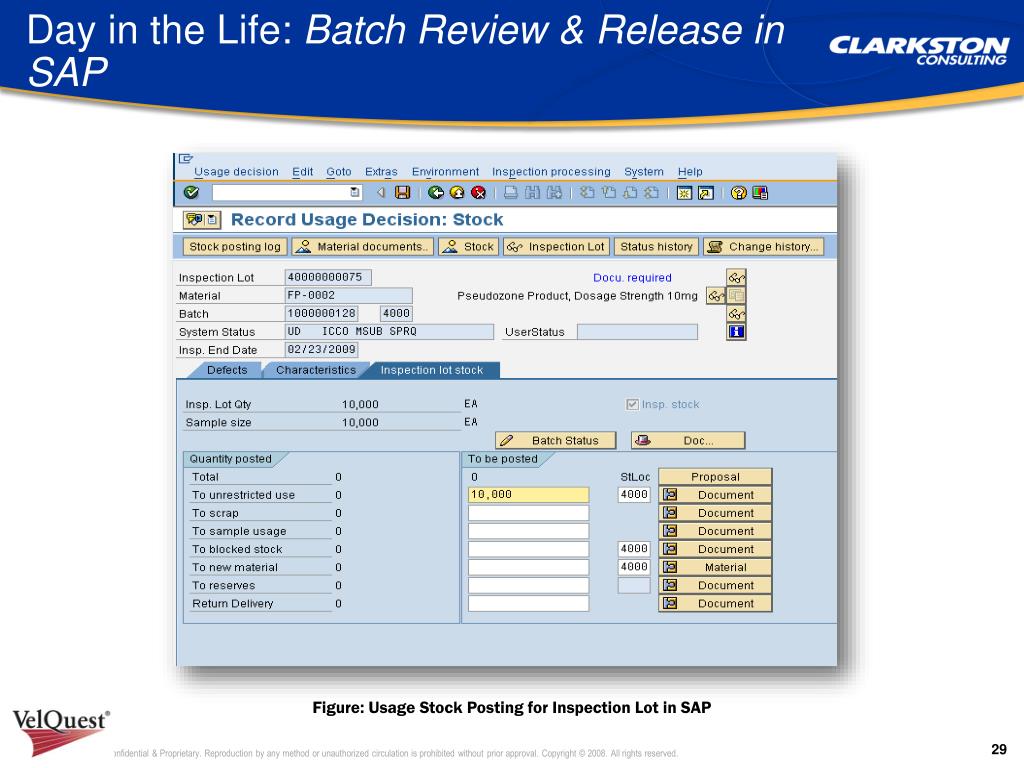
Task: Click the StLoc 4000 field for new material
Action: pos(634,568)
